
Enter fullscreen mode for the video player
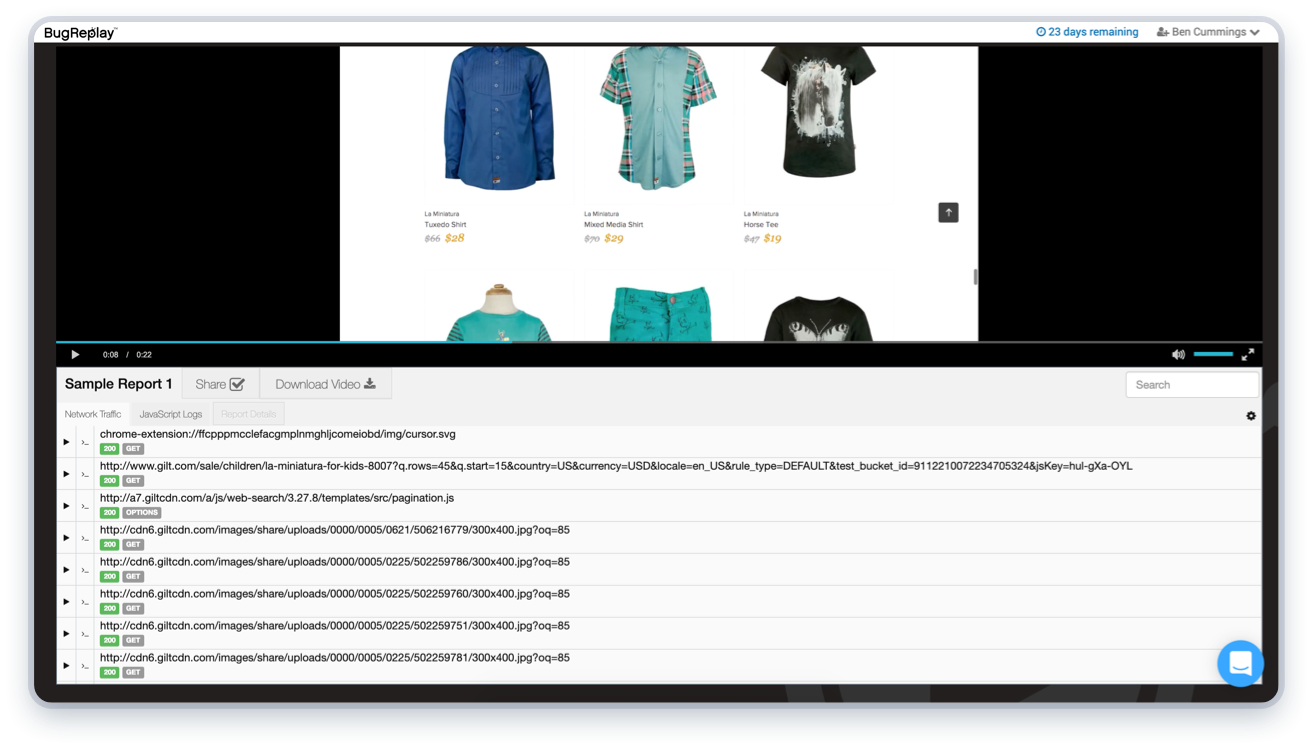pos(1248,354)
